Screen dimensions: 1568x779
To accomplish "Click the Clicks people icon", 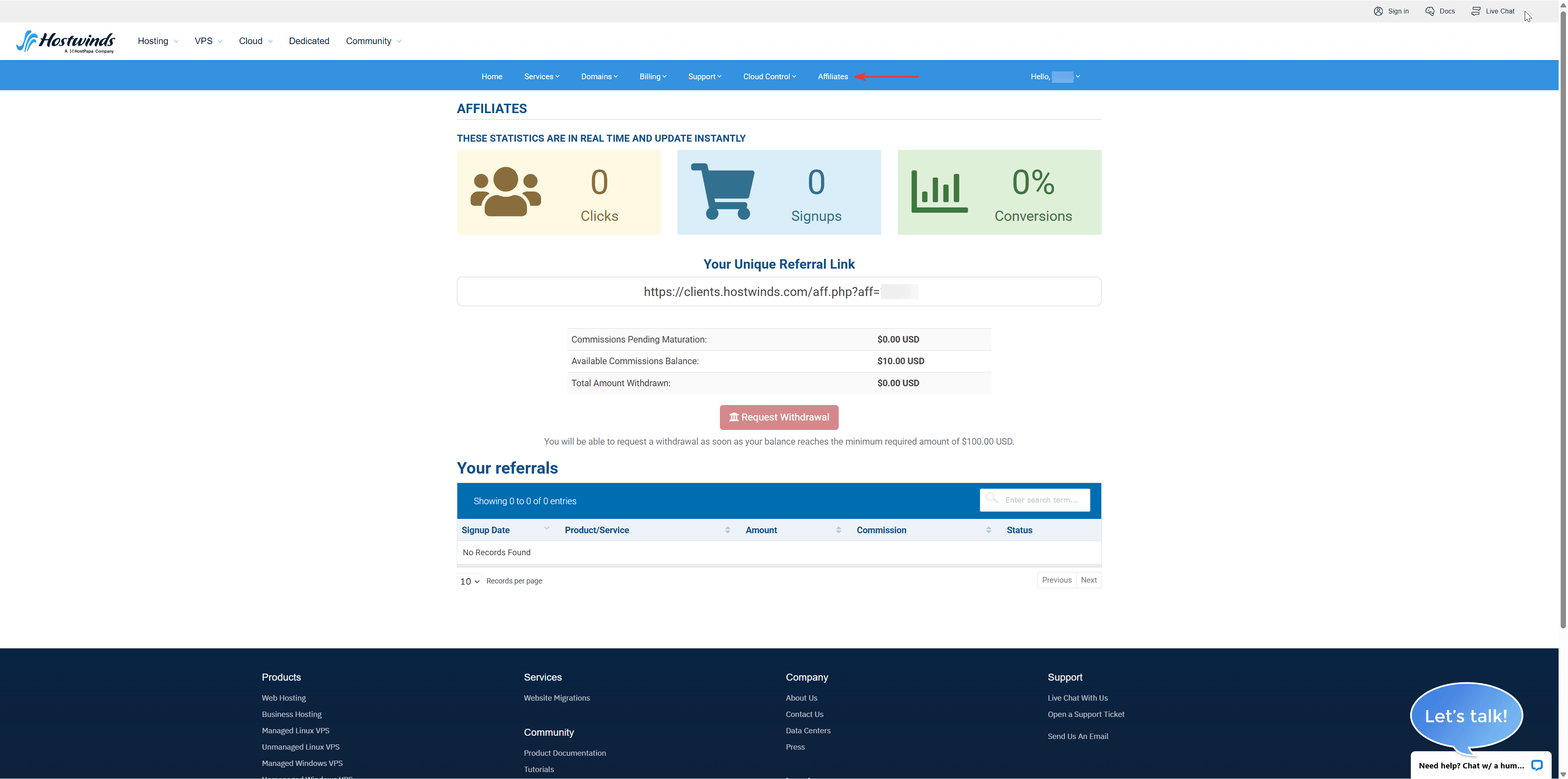I will [x=506, y=192].
